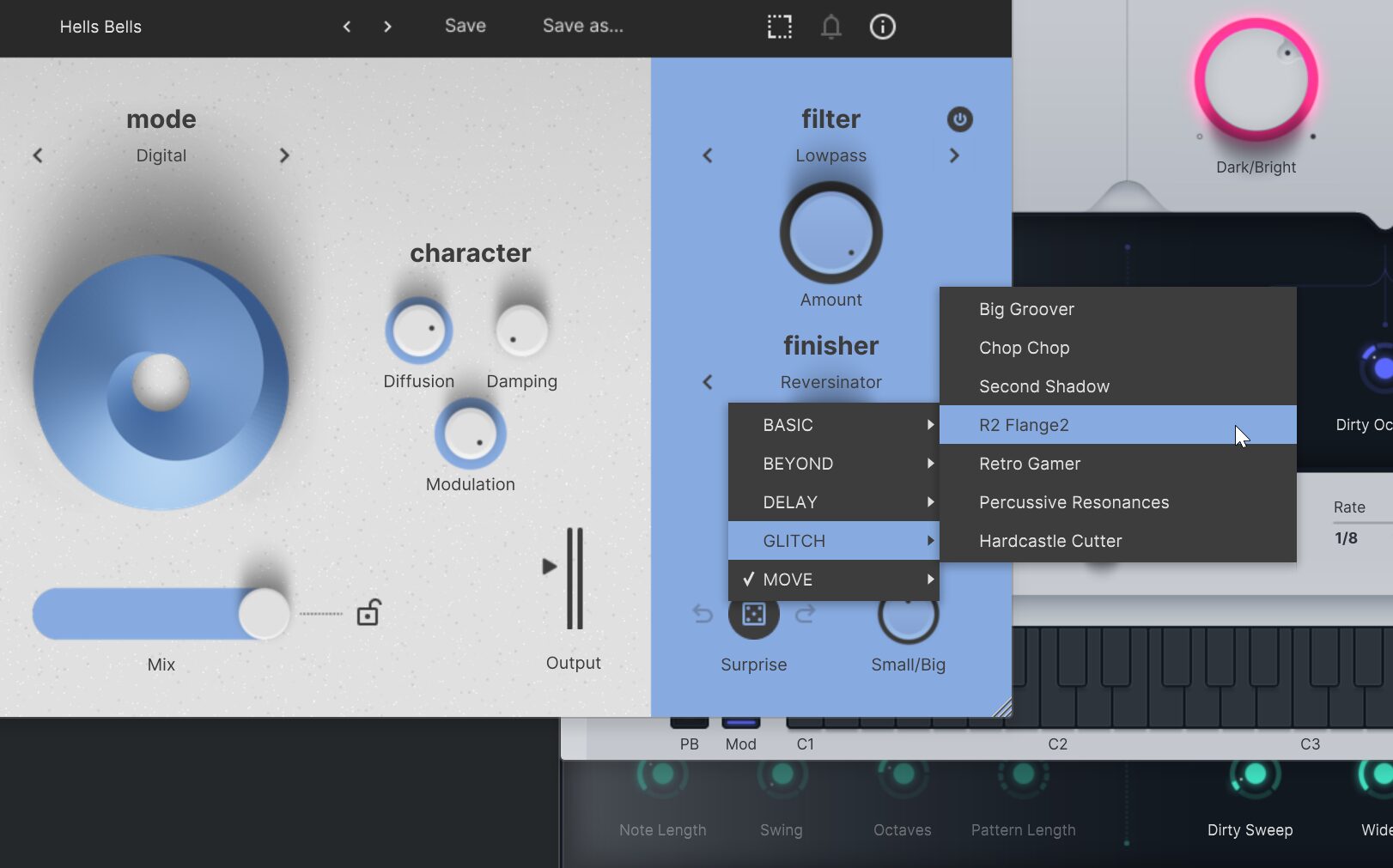Viewport: 1393px width, 868px height.
Task: Go to the next preset arrow
Action: (x=387, y=27)
